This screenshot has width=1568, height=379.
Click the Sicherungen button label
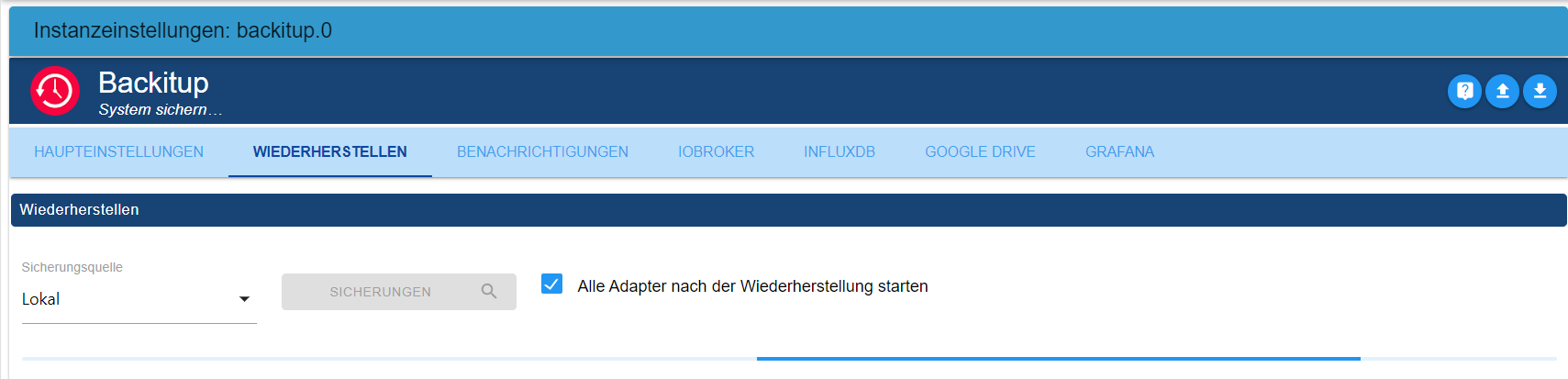[380, 292]
